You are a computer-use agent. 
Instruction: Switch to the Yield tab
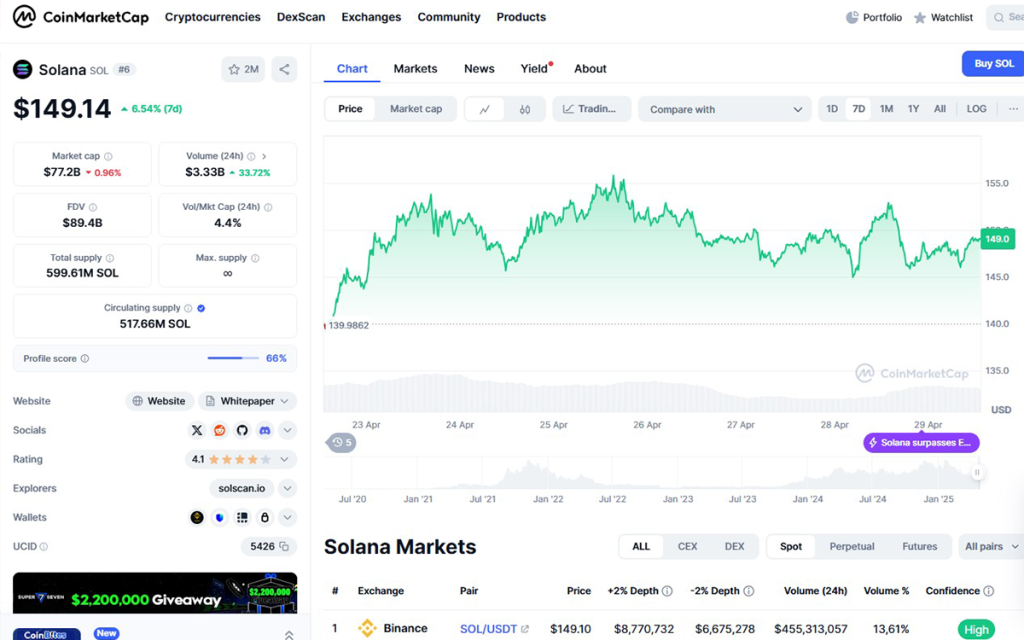pyautogui.click(x=534, y=69)
